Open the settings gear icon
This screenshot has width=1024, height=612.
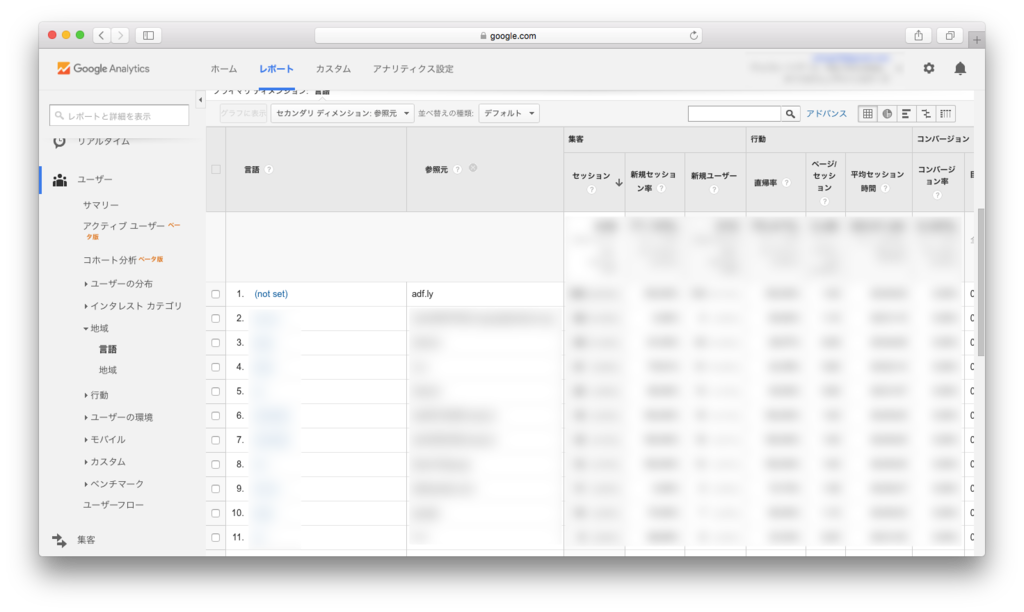pos(929,68)
